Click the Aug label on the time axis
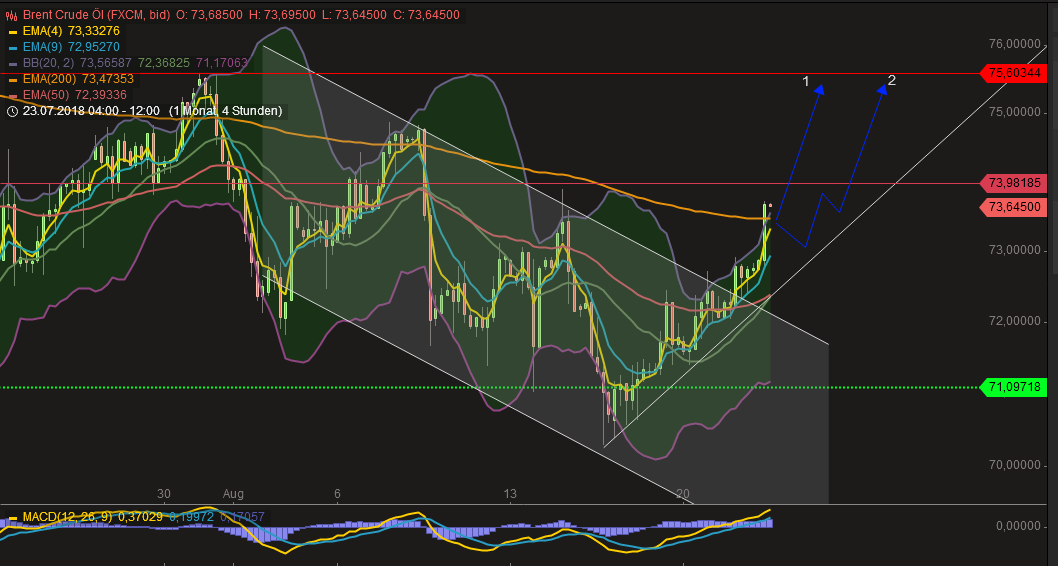The width and height of the screenshot is (1058, 566). pyautogui.click(x=233, y=494)
